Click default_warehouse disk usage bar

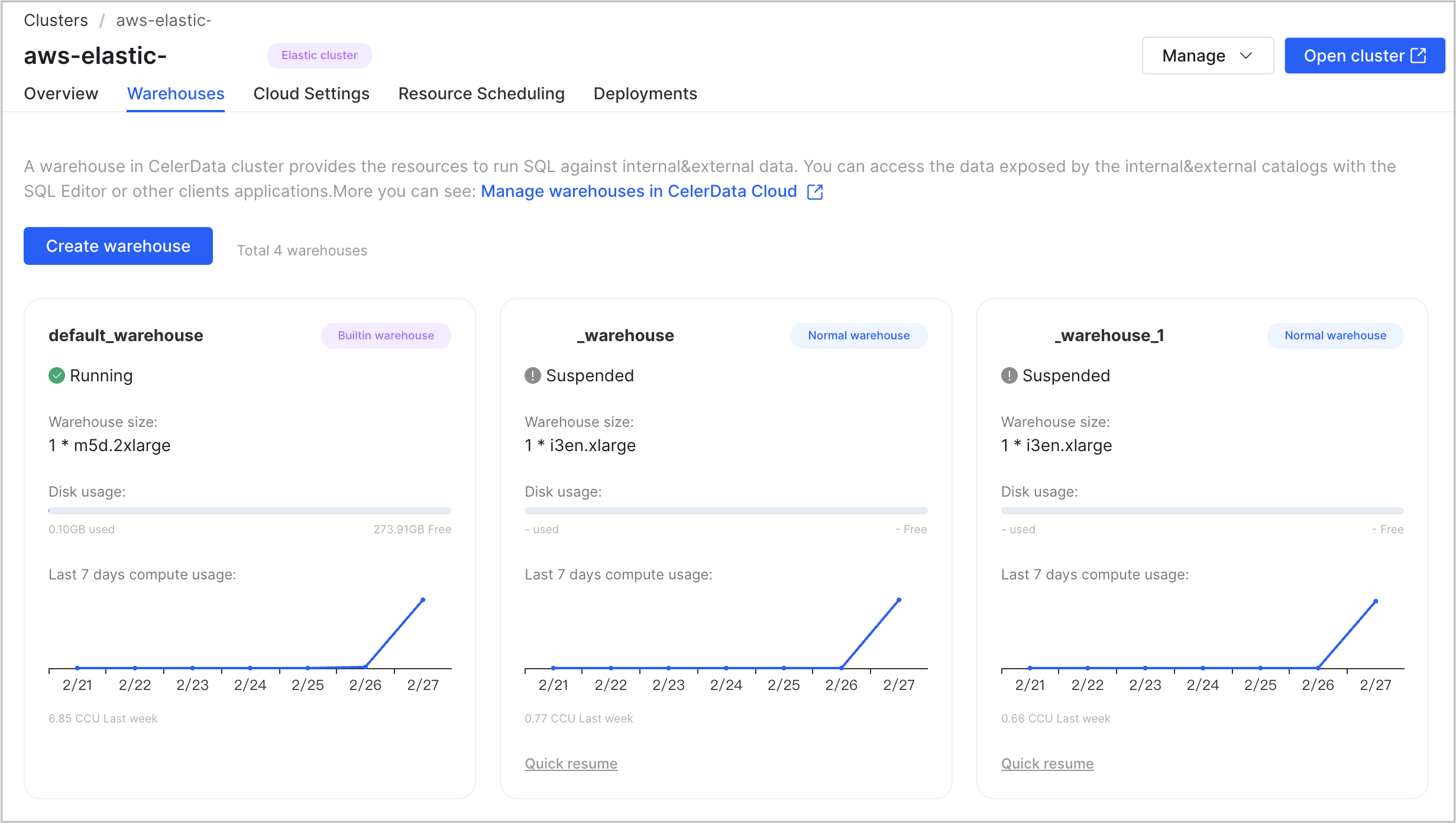pyautogui.click(x=250, y=510)
